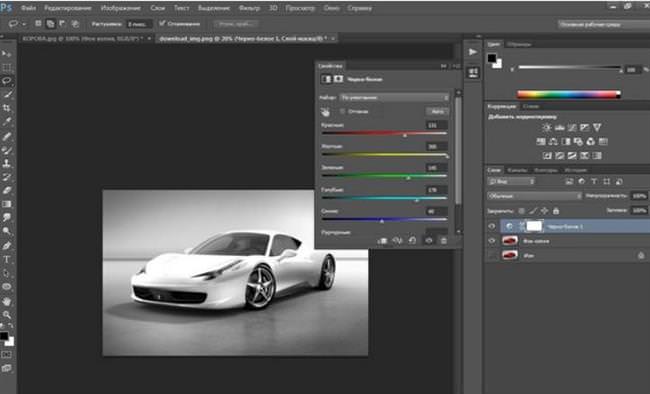Image resolution: width=650 pixels, height=394 pixels.
Task: Enable the Tint checkbox in Properties
Action: click(x=342, y=111)
